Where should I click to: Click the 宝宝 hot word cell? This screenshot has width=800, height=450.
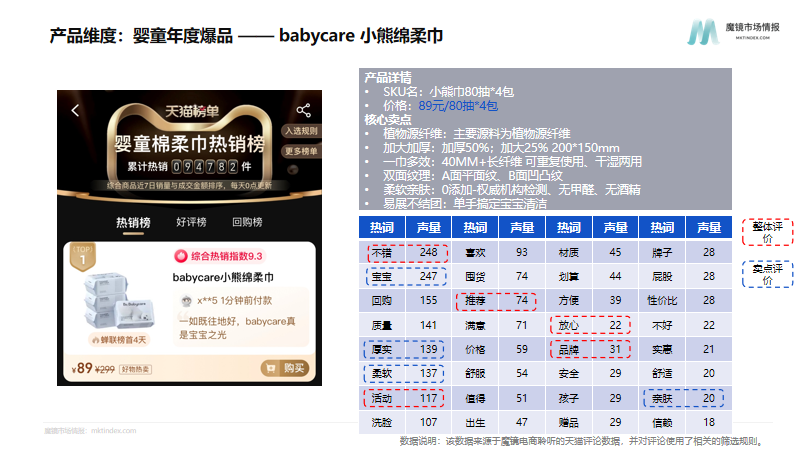pyautogui.click(x=382, y=277)
